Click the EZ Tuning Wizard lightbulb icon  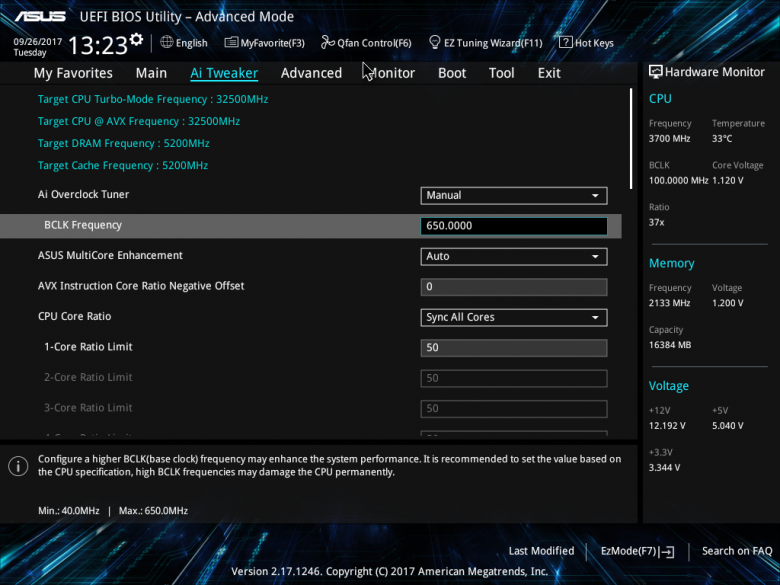(434, 42)
